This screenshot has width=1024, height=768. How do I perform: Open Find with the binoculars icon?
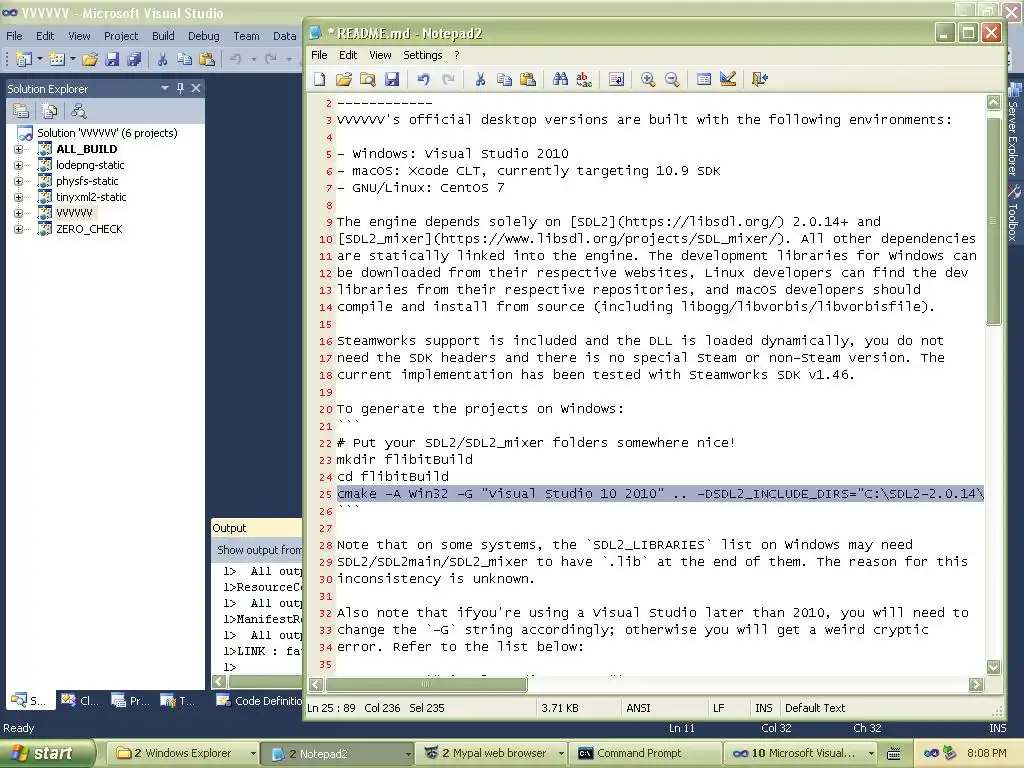[560, 80]
